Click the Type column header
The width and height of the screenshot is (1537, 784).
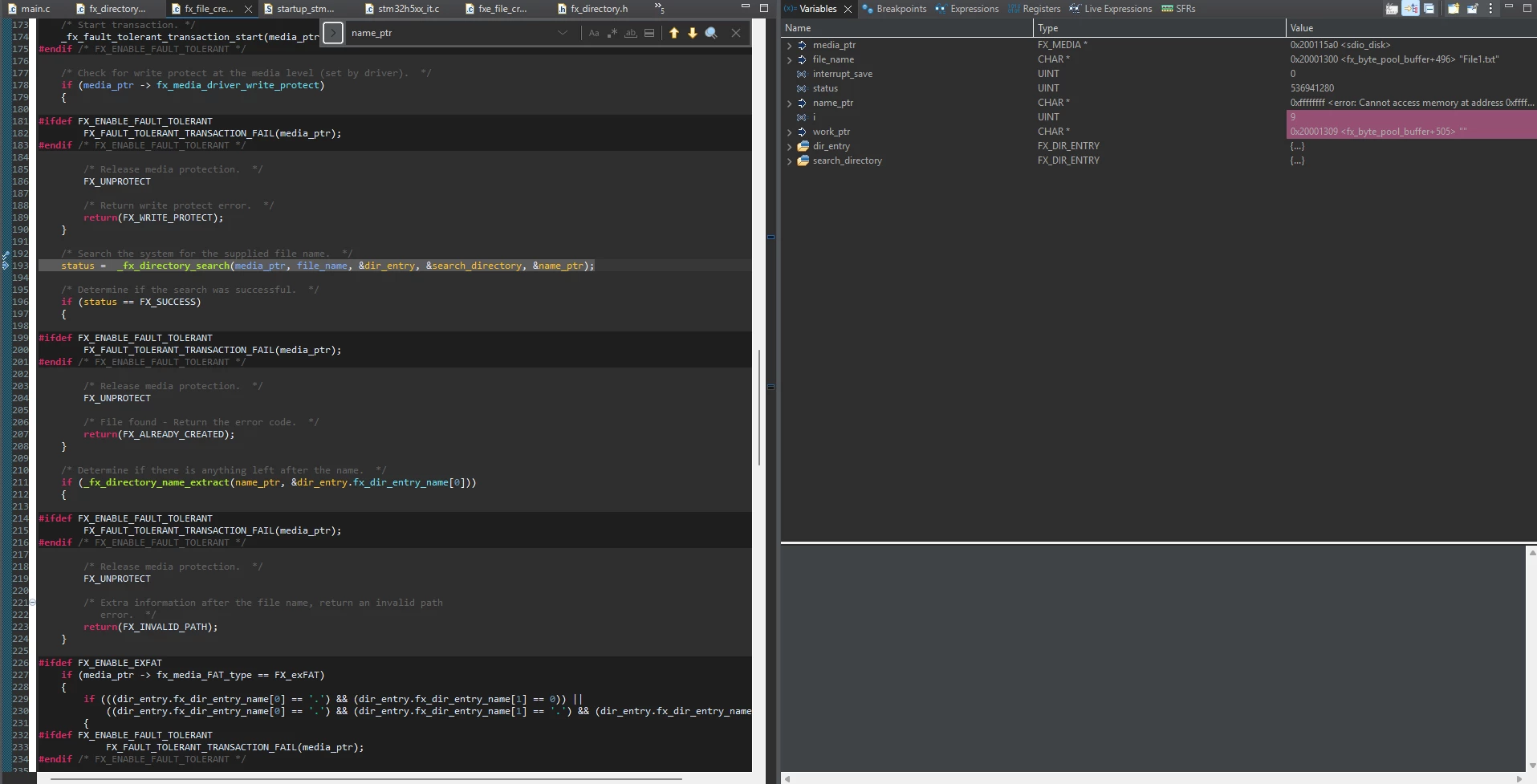(1159, 28)
